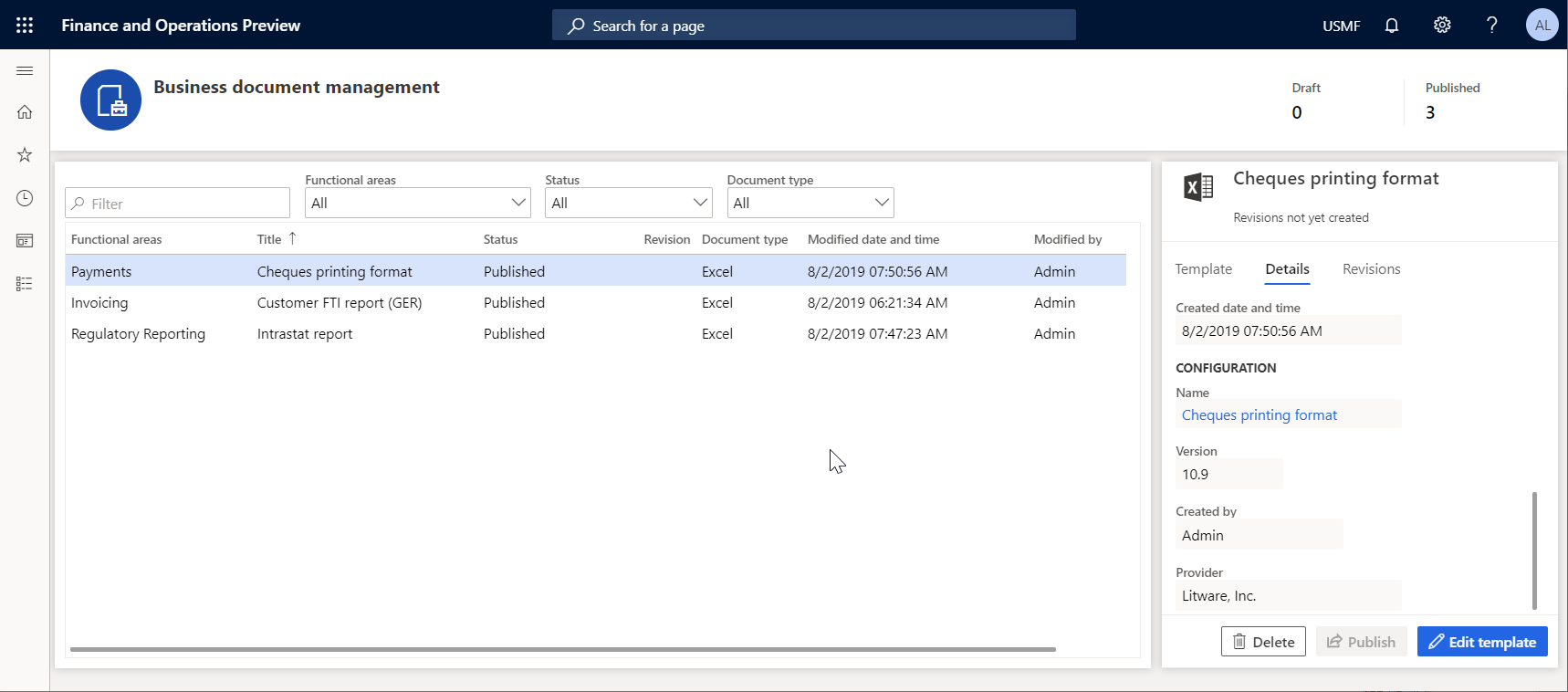Click the Provider Litware, Inc. field
The image size is (1568, 692).
coord(1288,595)
